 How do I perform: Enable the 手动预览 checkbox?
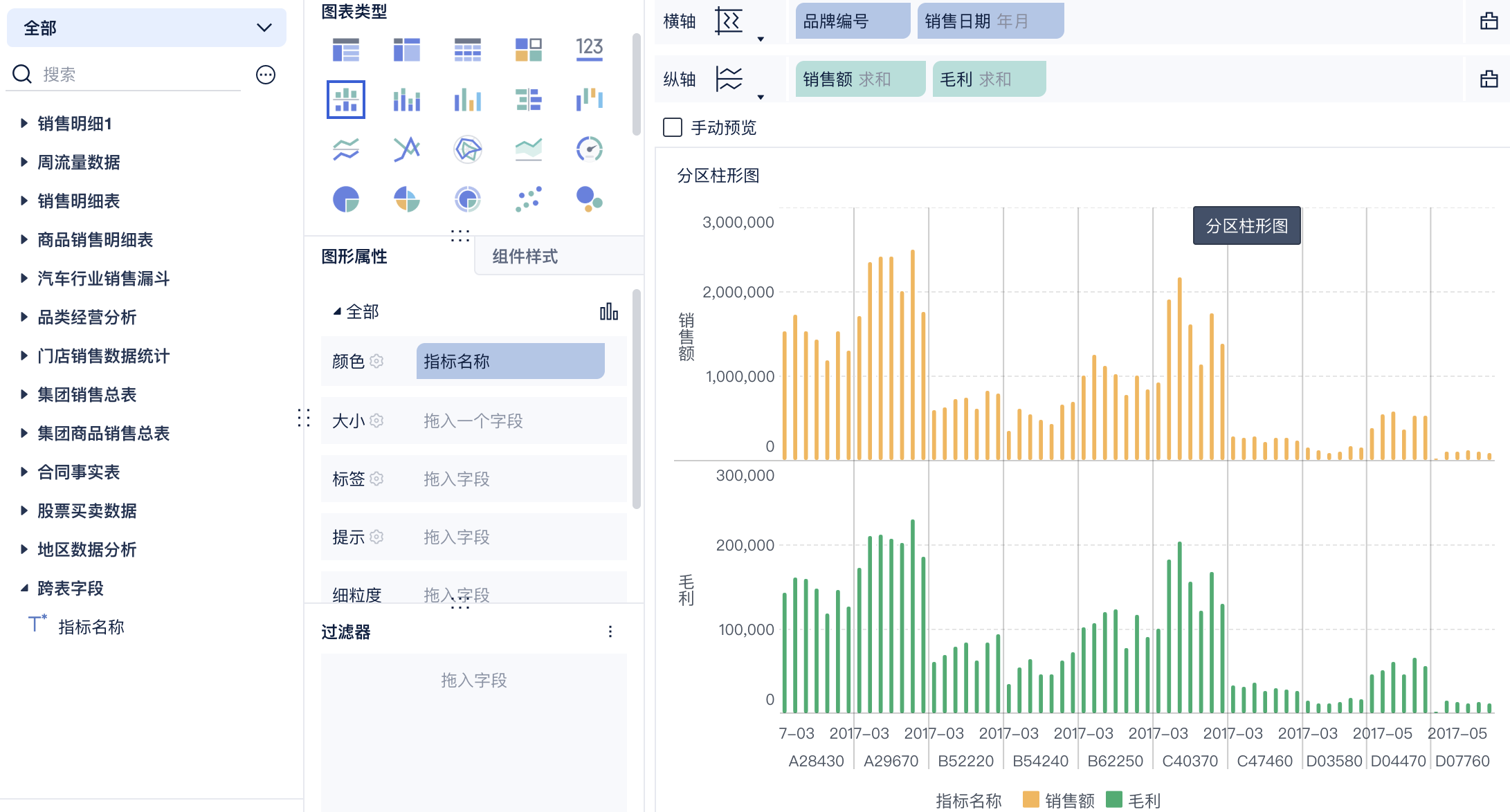[673, 127]
